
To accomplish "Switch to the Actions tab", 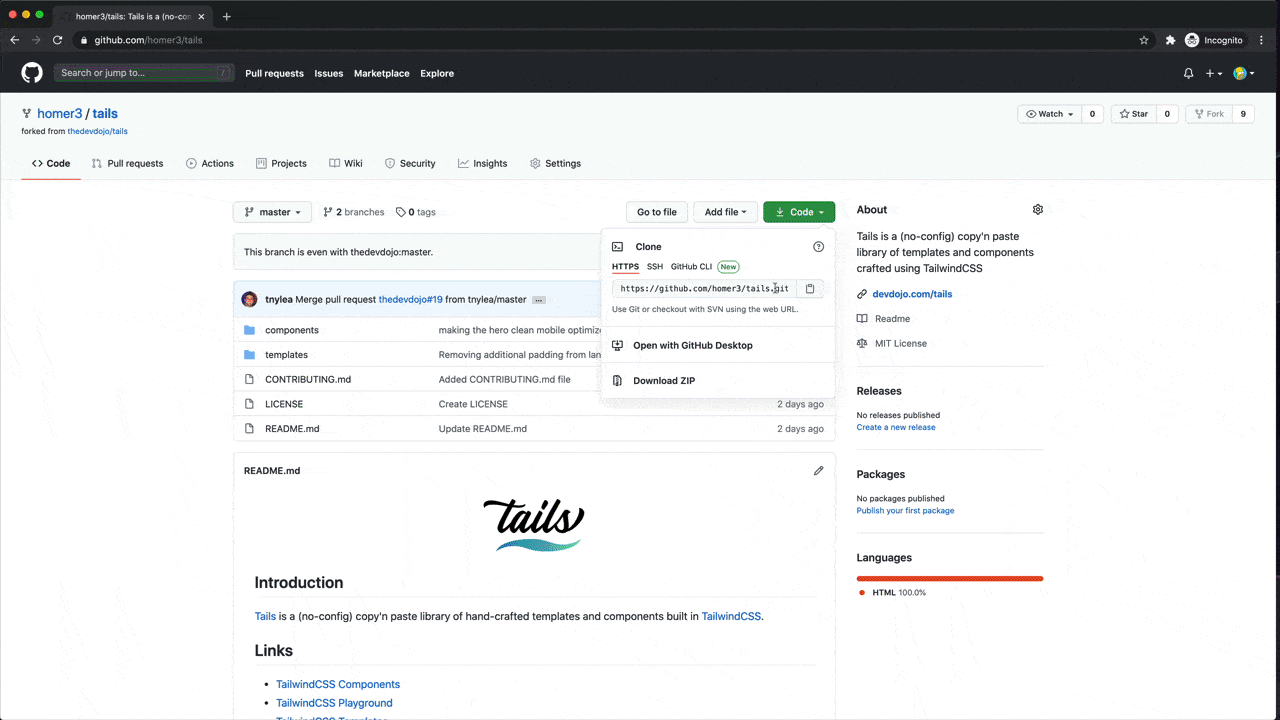I will [210, 163].
